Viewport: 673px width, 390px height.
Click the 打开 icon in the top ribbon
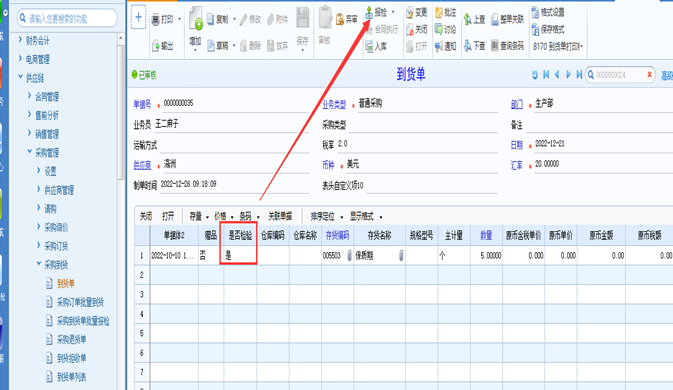410,46
